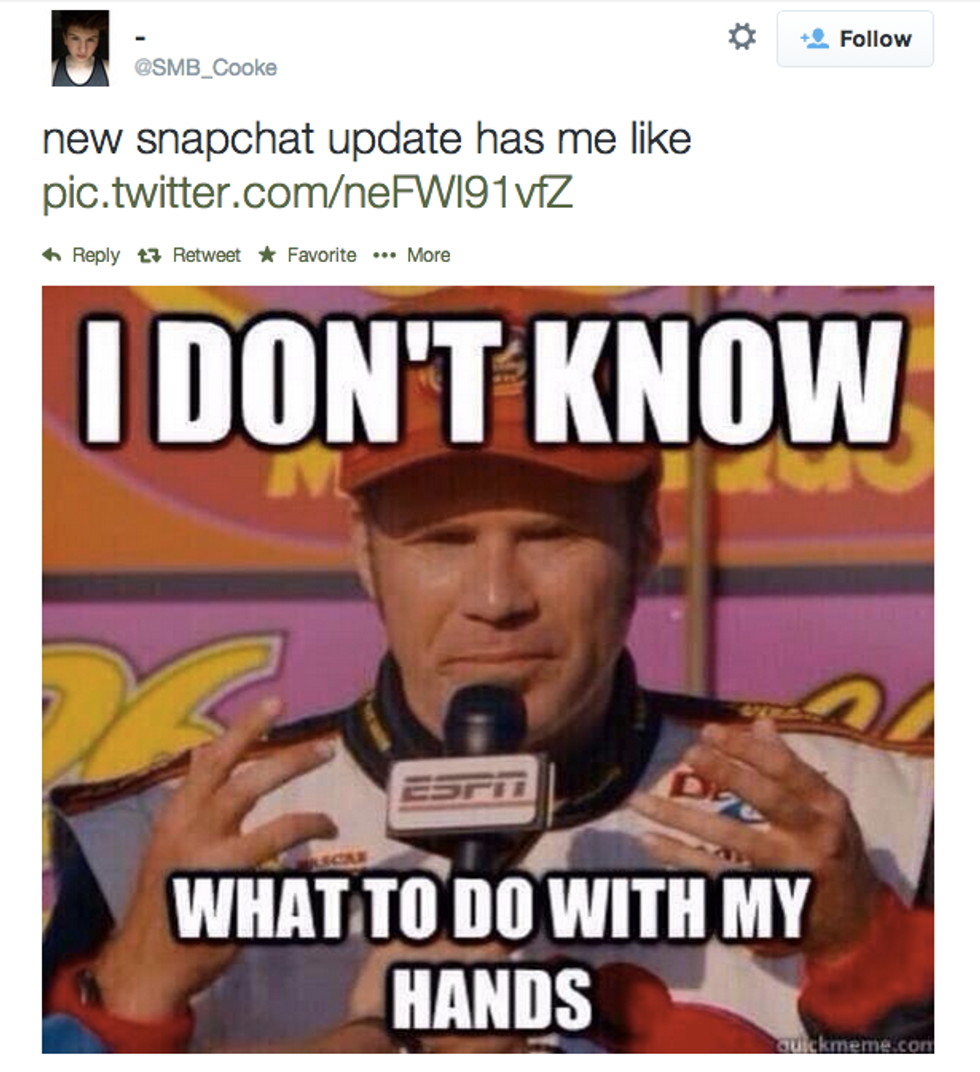The height and width of the screenshot is (1072, 980).
Task: Click the Favorite star icon
Action: pos(267,255)
